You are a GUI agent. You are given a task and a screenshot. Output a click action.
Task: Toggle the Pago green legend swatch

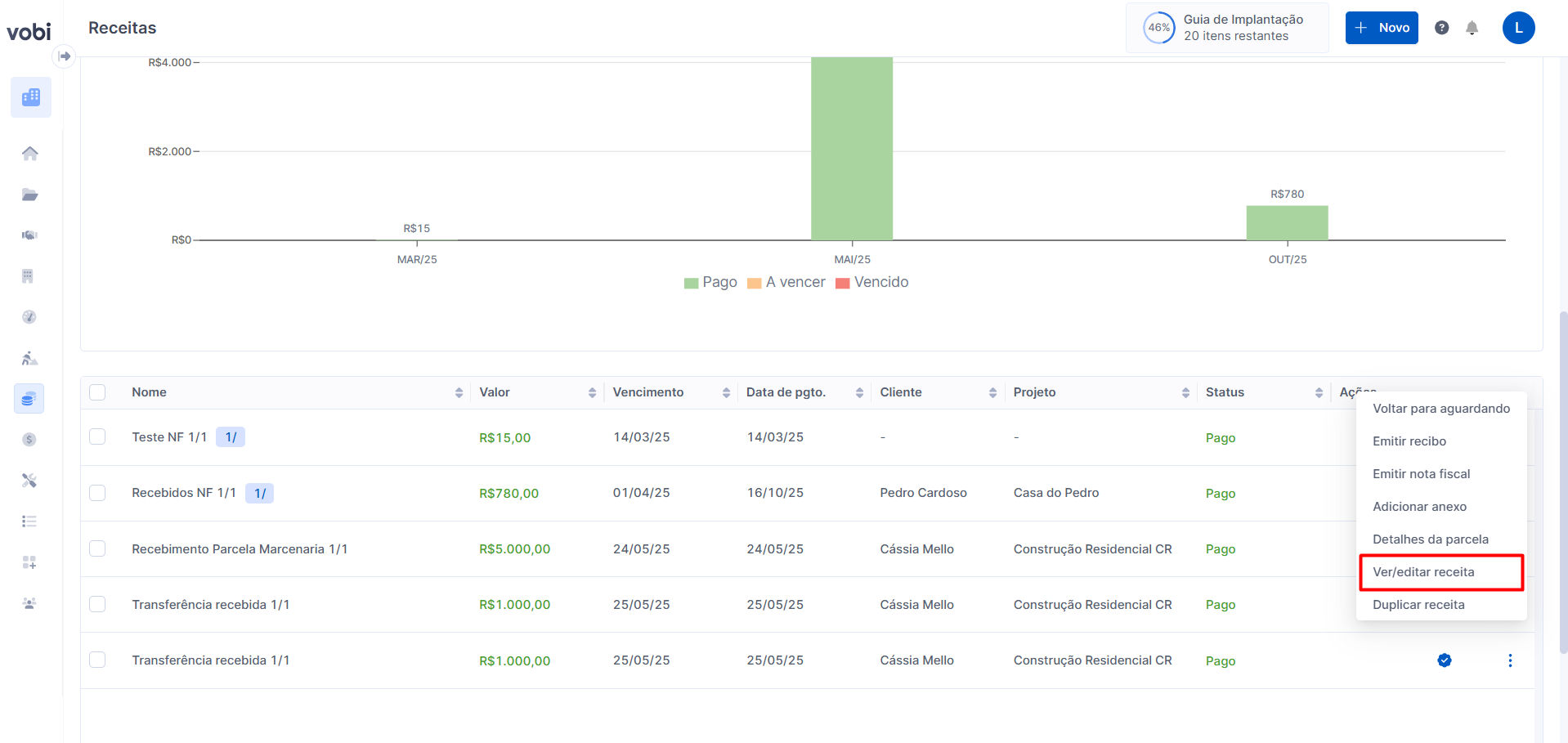[x=692, y=283]
